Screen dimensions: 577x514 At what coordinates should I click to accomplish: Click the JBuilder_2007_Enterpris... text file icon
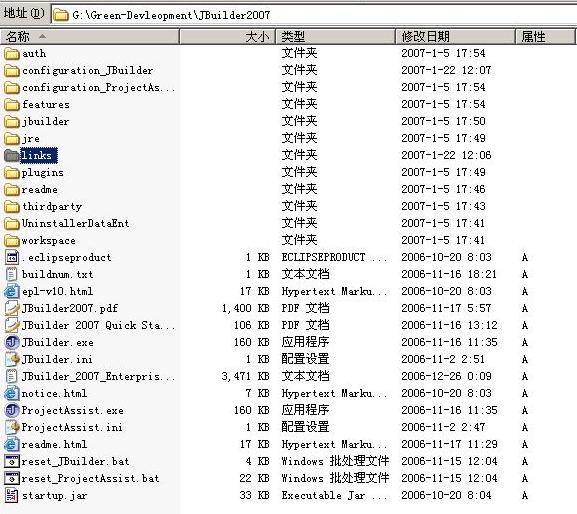(x=12, y=376)
